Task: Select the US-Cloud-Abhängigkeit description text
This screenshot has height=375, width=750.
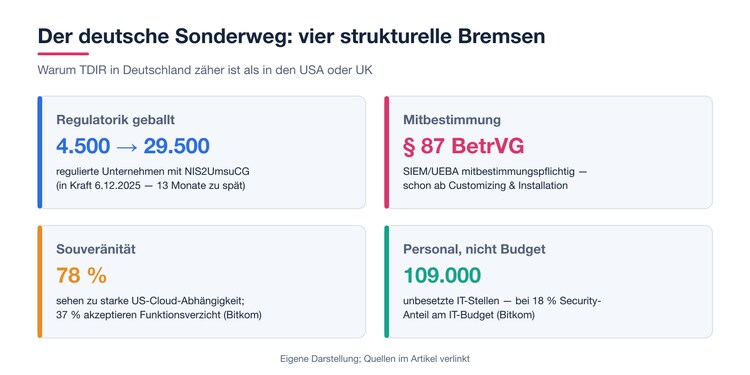Action: tap(159, 308)
